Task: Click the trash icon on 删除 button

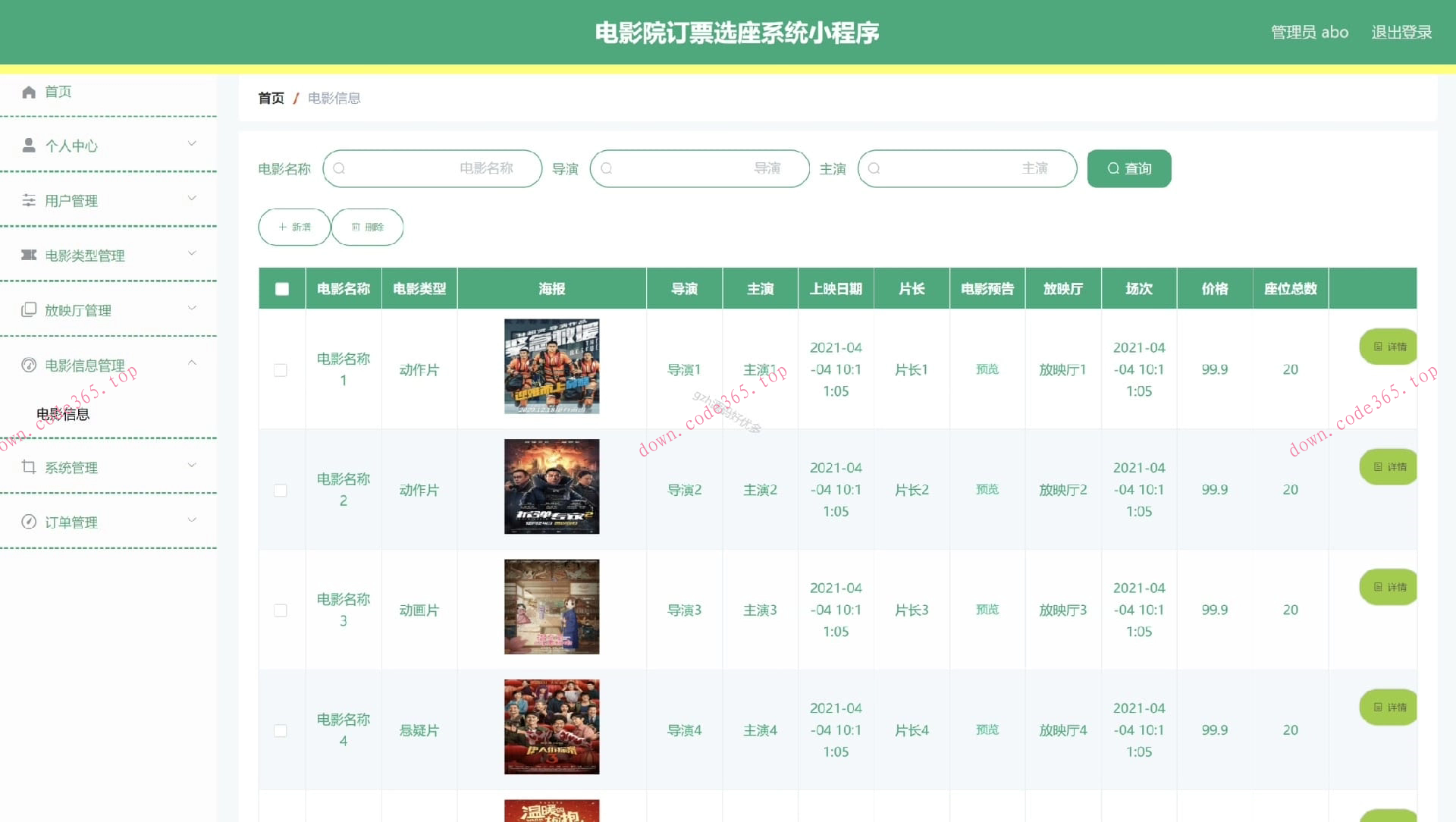Action: 356,227
